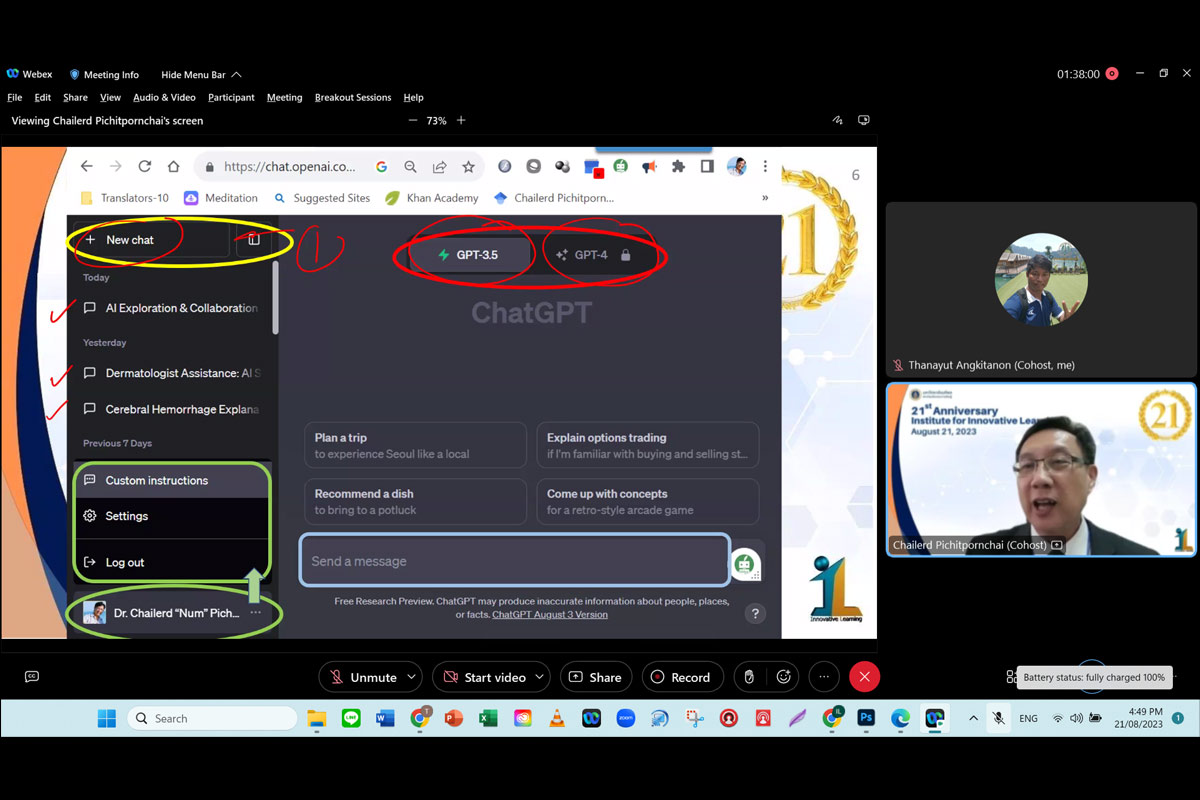Expand audio options arrow beside Unmute
The height and width of the screenshot is (800, 1200).
point(411,677)
